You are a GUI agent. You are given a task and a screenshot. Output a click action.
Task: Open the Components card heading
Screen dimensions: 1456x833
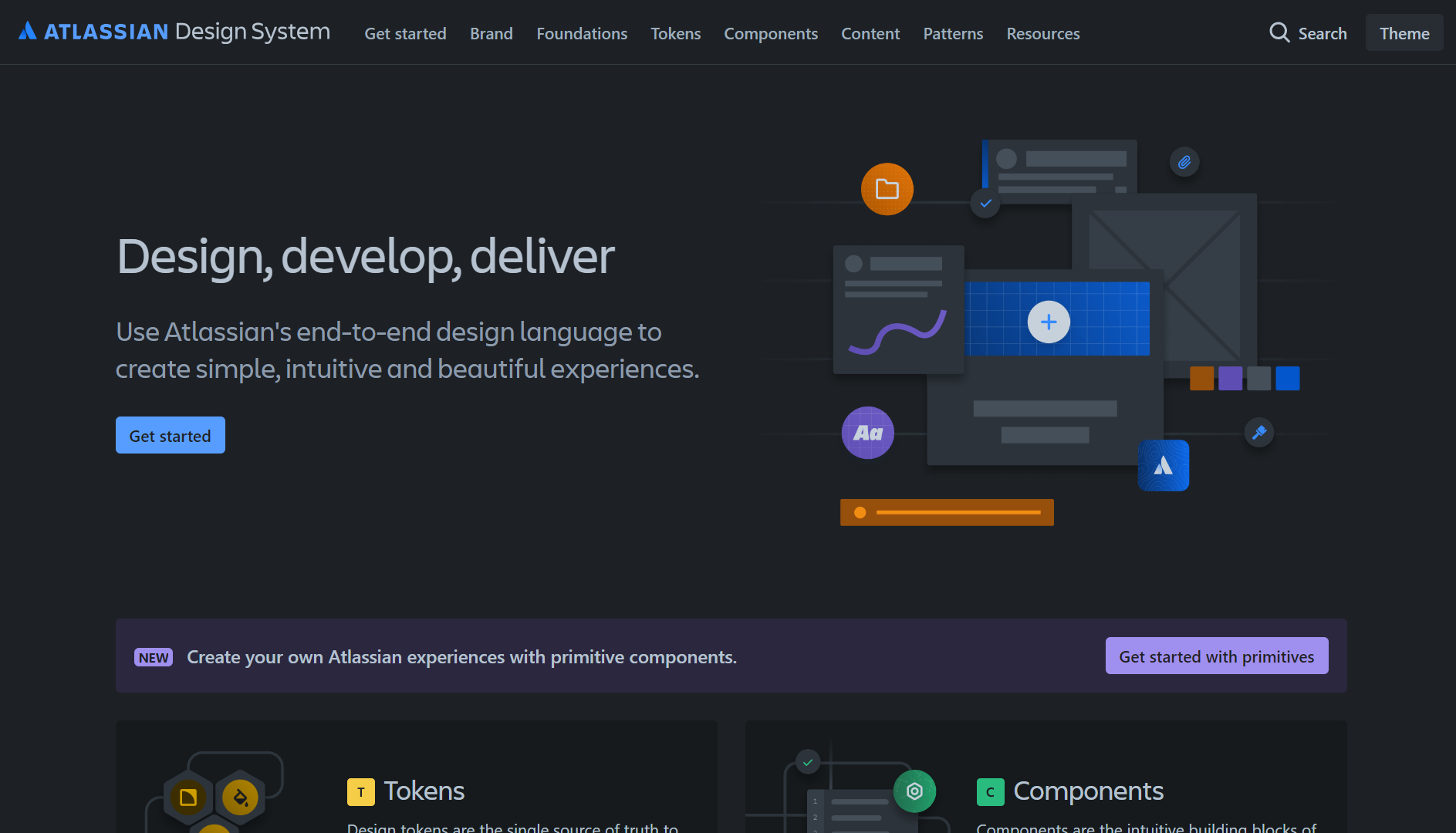pos(1088,791)
